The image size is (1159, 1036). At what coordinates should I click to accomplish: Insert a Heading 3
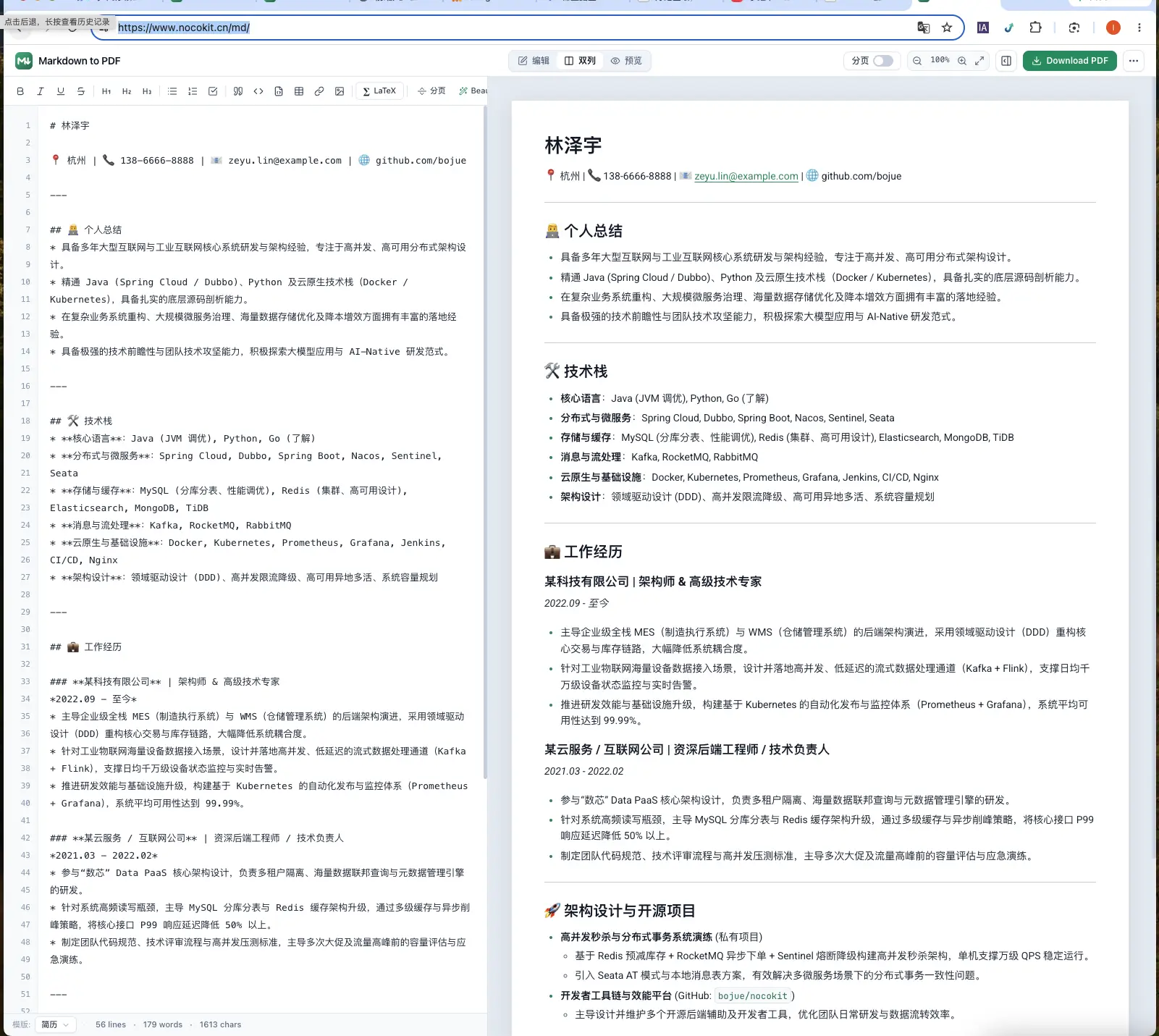click(147, 91)
